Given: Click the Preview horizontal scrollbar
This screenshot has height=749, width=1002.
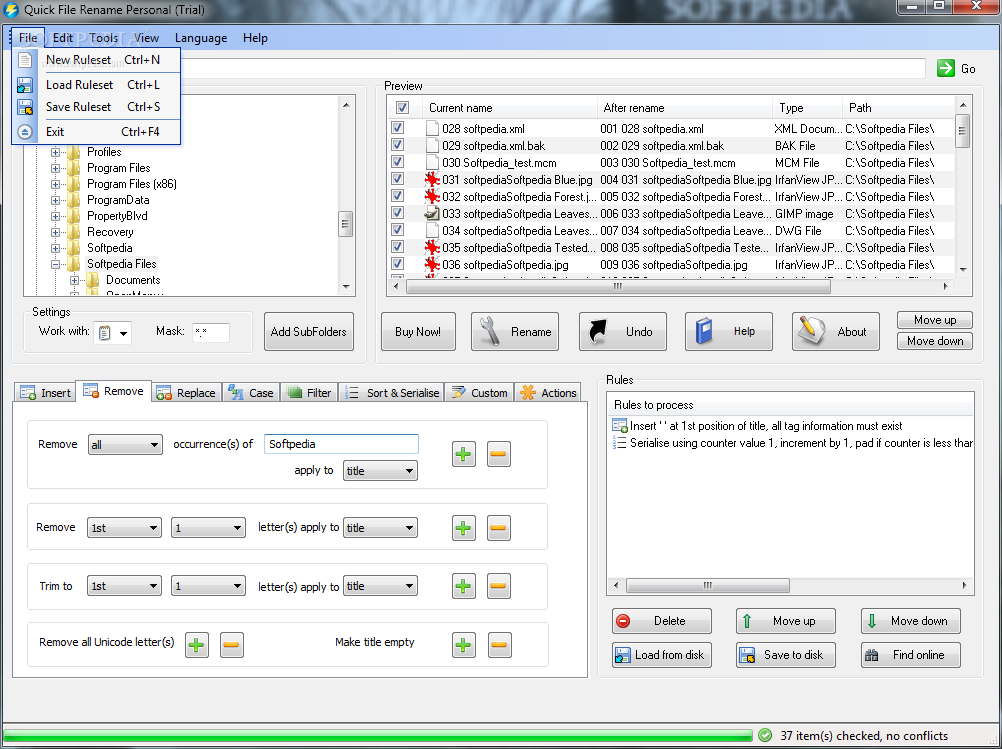Looking at the screenshot, I should 619,286.
